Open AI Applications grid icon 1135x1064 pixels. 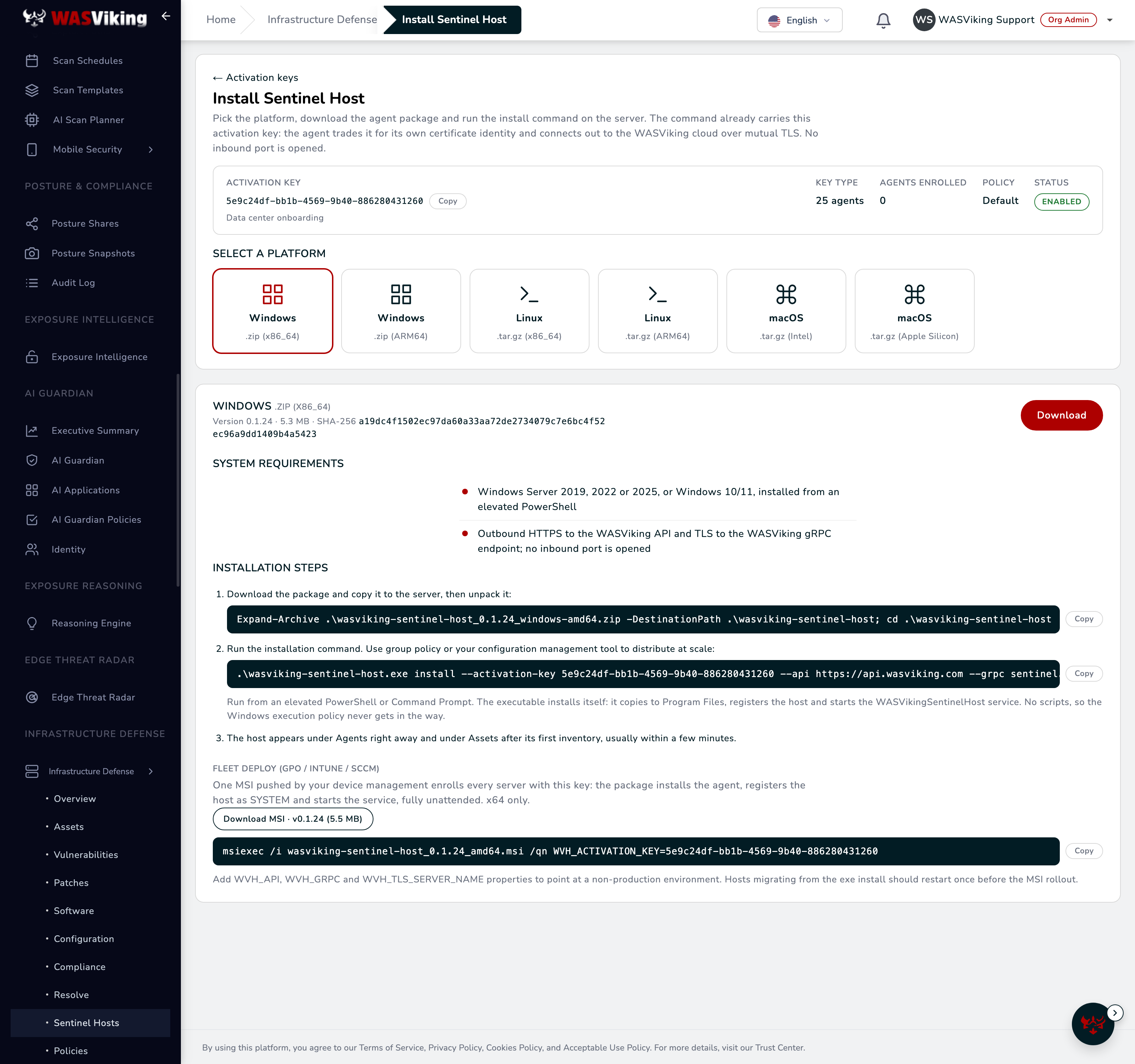pyautogui.click(x=32, y=491)
